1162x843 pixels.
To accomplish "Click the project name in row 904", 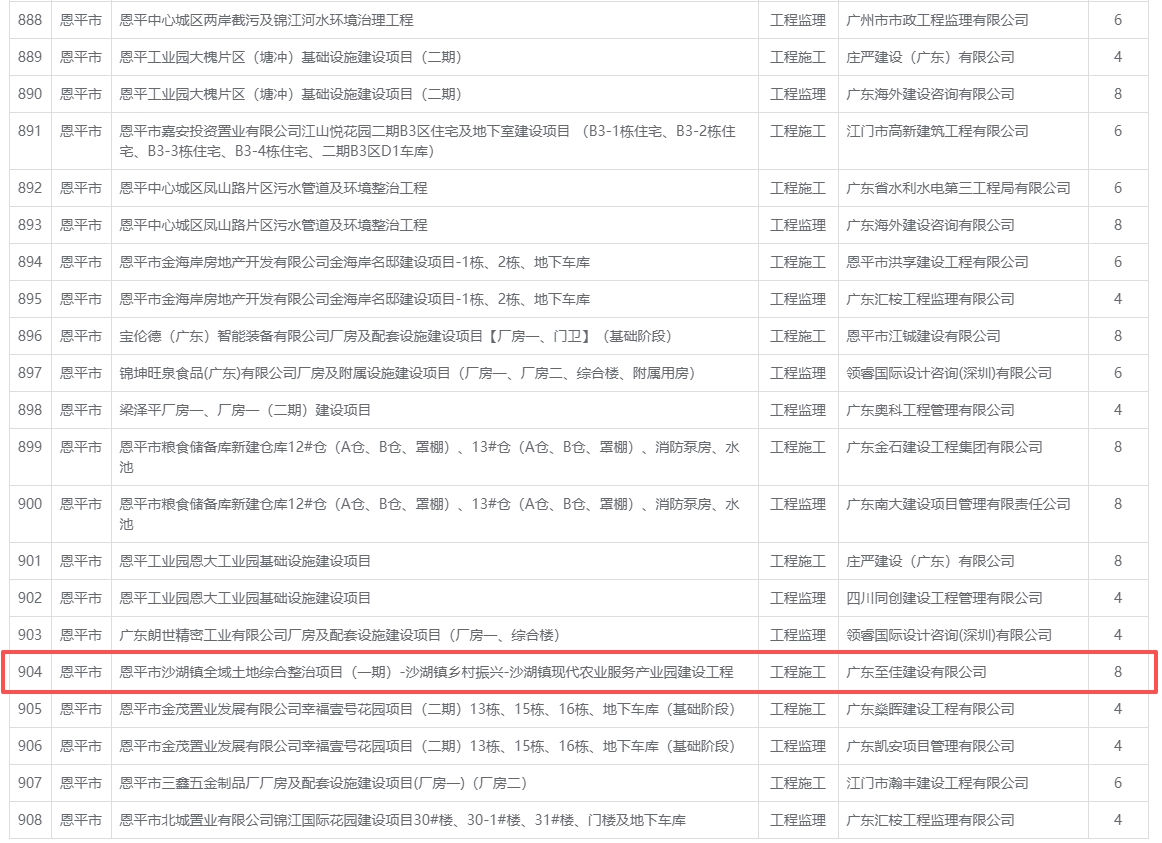I will (426, 672).
